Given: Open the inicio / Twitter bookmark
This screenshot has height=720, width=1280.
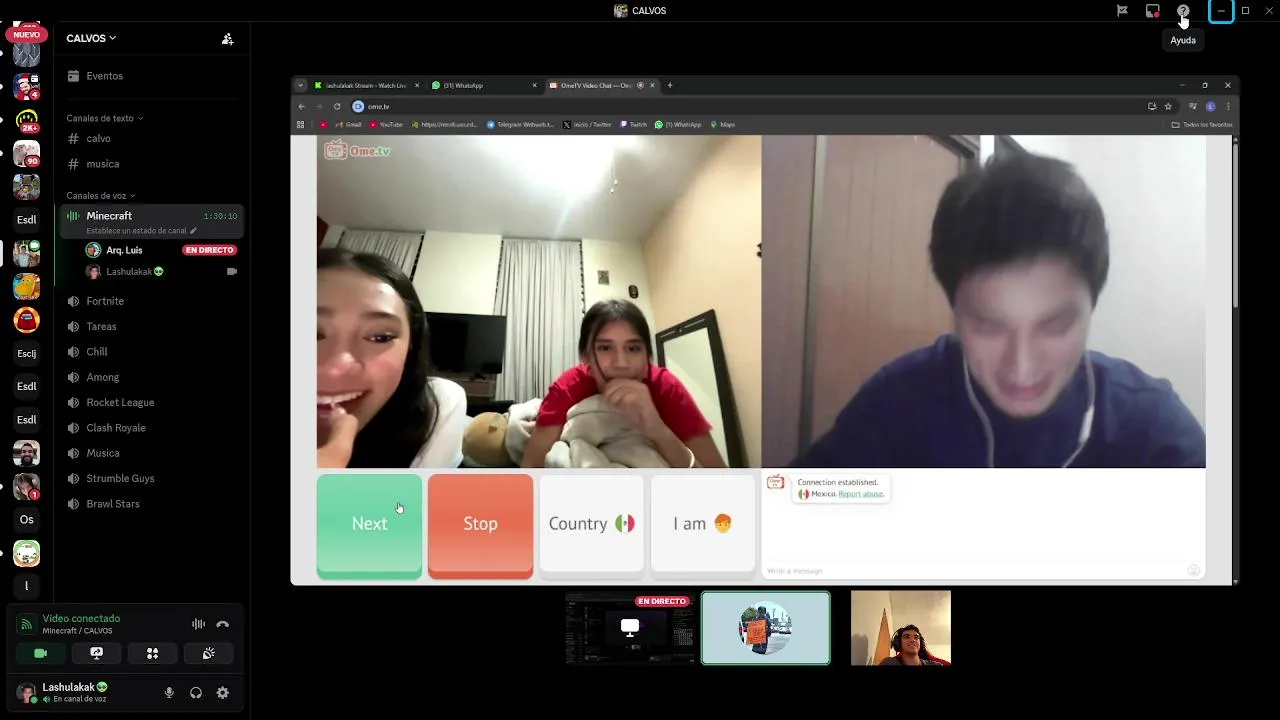Looking at the screenshot, I should [x=587, y=125].
